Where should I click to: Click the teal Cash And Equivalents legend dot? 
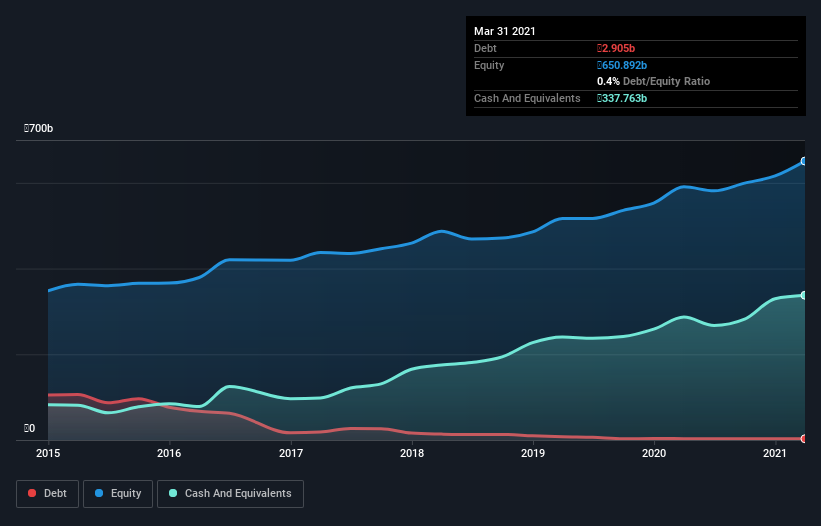click(x=173, y=493)
